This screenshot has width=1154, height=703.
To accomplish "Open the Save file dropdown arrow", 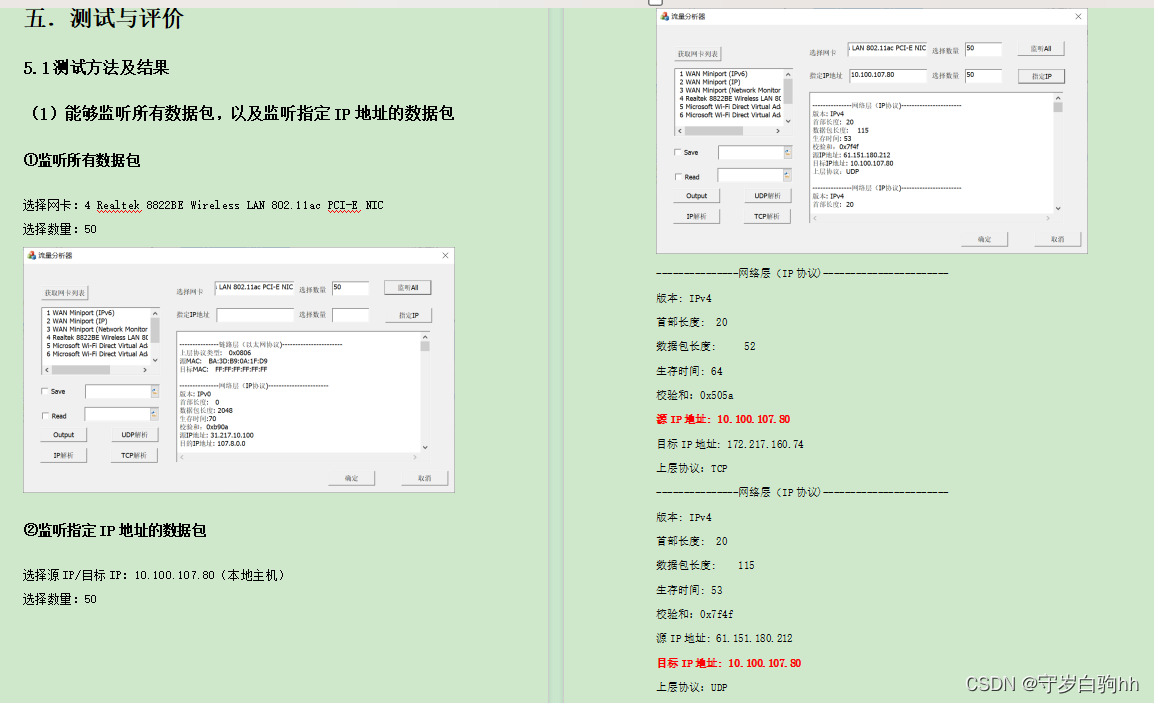I will coord(787,153).
